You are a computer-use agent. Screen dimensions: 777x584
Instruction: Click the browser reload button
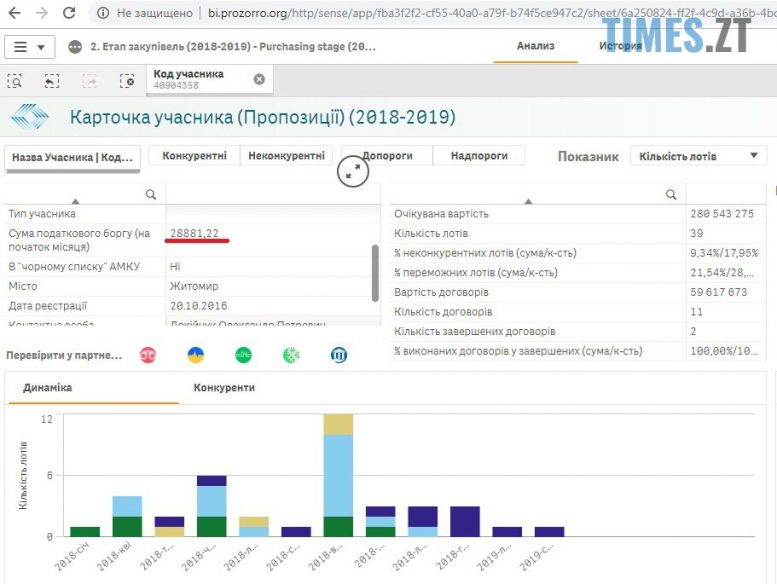tap(68, 13)
